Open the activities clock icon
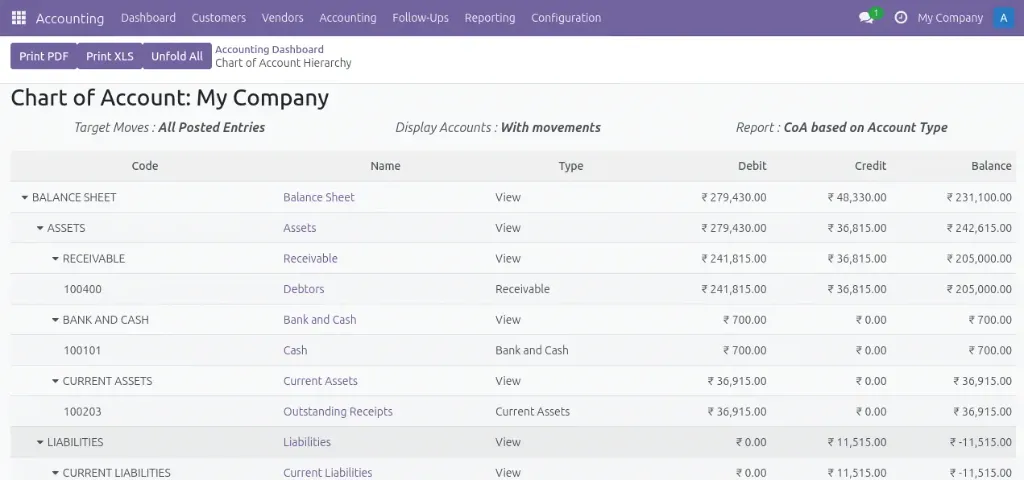 pyautogui.click(x=901, y=18)
